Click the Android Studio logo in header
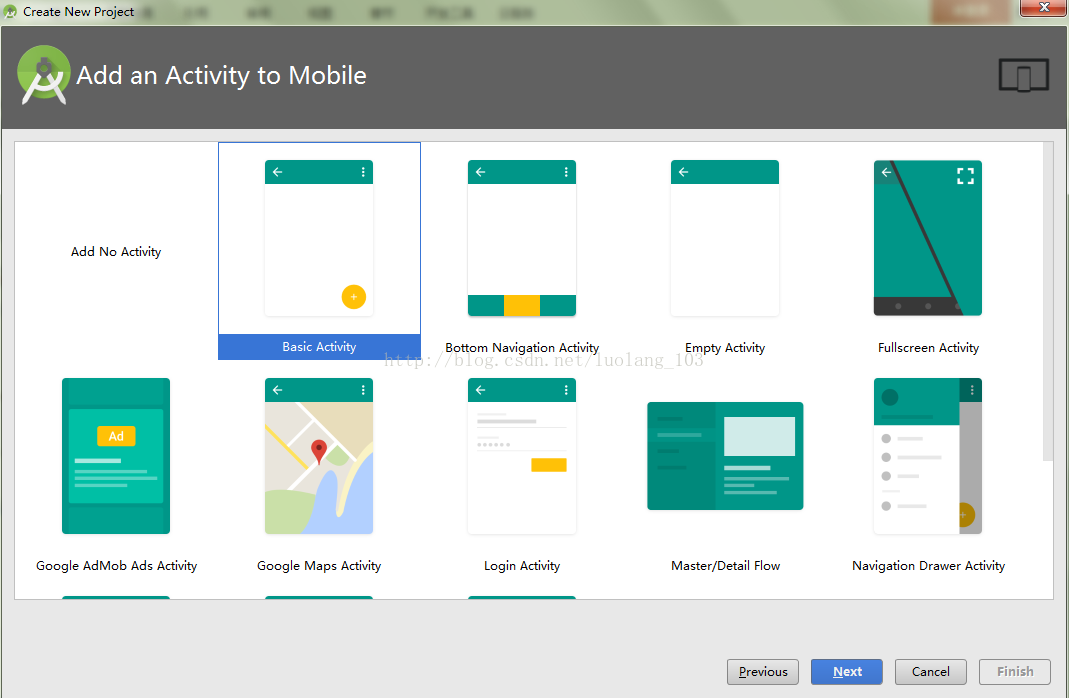1069x698 pixels. coord(44,75)
